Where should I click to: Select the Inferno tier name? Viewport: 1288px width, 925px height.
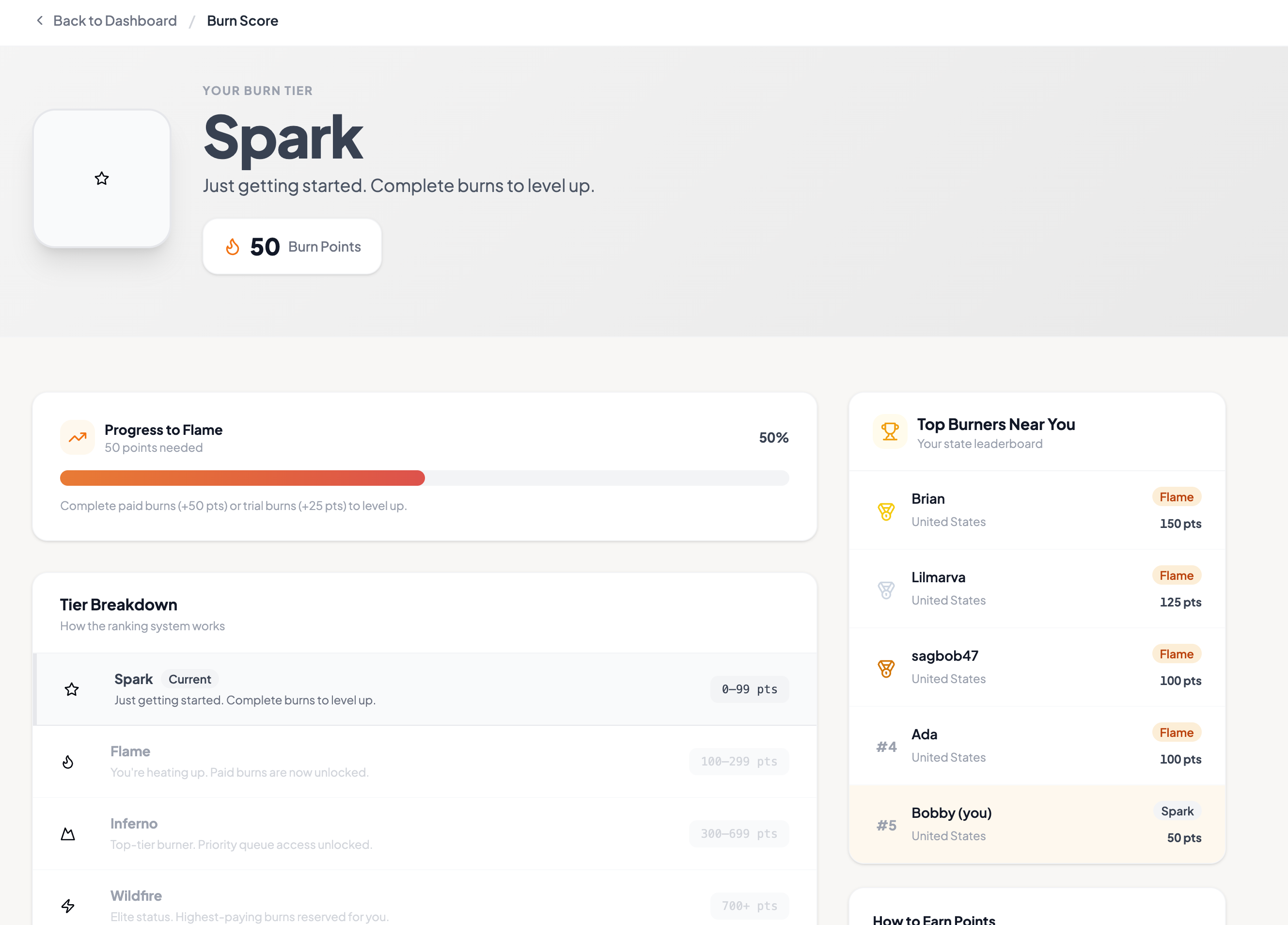pyautogui.click(x=134, y=823)
